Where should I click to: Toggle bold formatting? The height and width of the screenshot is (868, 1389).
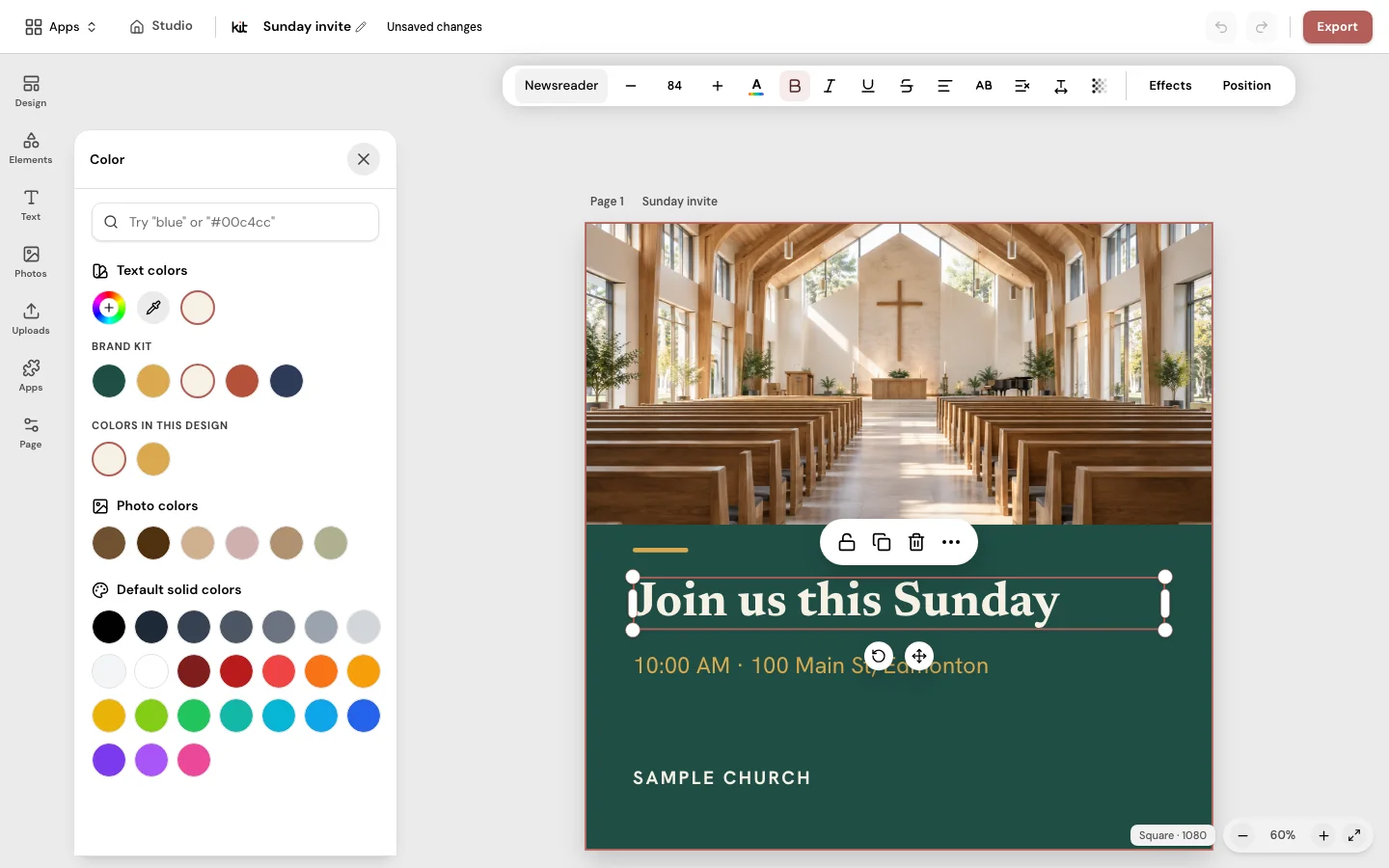point(795,86)
